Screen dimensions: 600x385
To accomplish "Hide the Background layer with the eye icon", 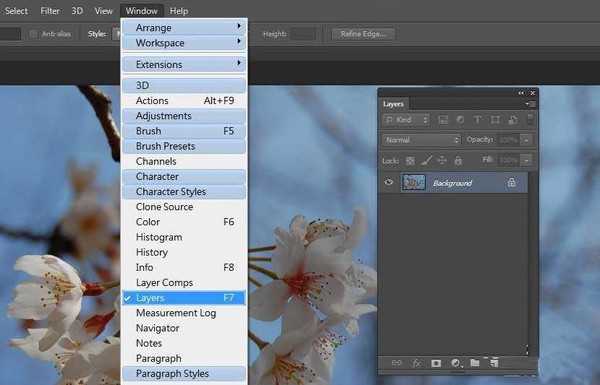I will coord(389,182).
